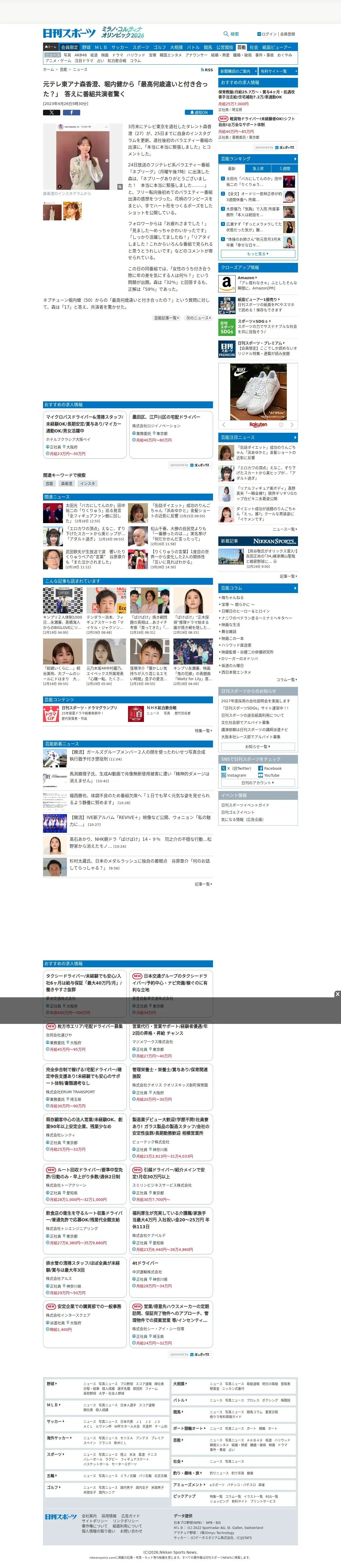Click the Rakuten ad next arrow

[x=292, y=425]
